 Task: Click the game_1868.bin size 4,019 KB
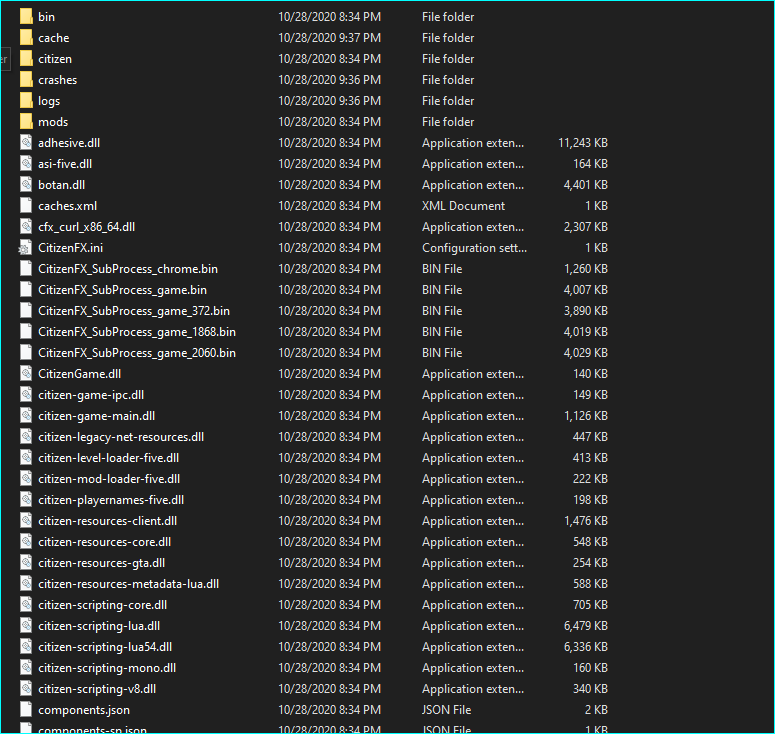coord(586,332)
